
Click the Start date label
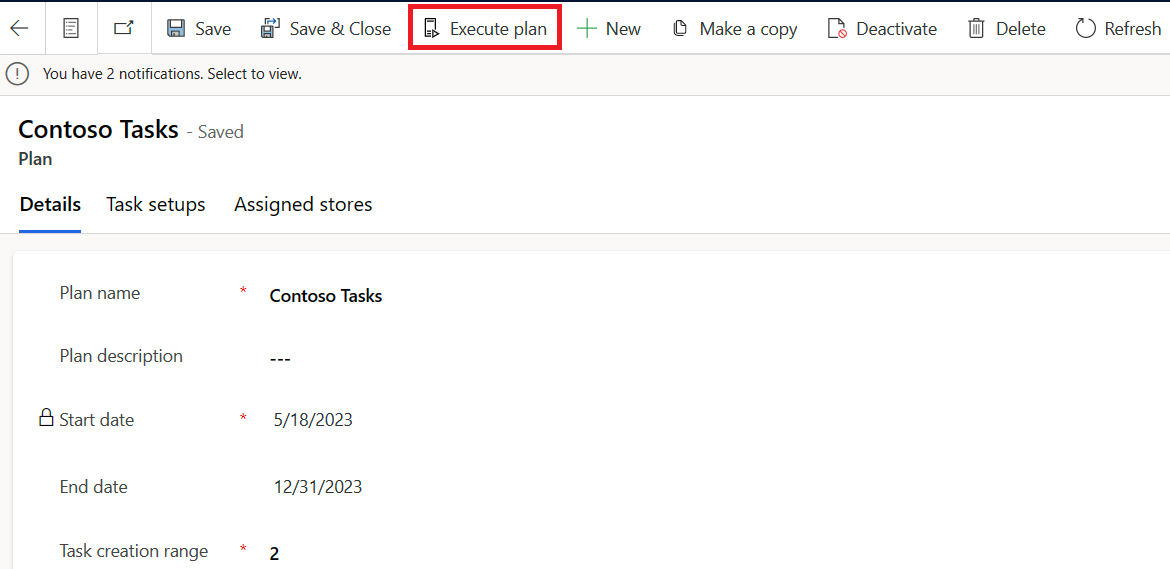97,420
